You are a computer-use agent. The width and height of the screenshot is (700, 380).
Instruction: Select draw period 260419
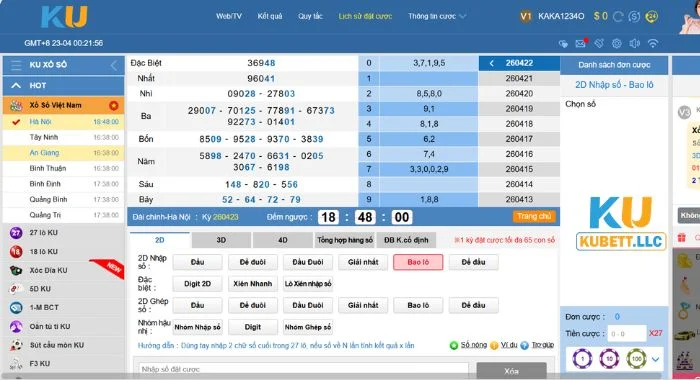click(519, 109)
